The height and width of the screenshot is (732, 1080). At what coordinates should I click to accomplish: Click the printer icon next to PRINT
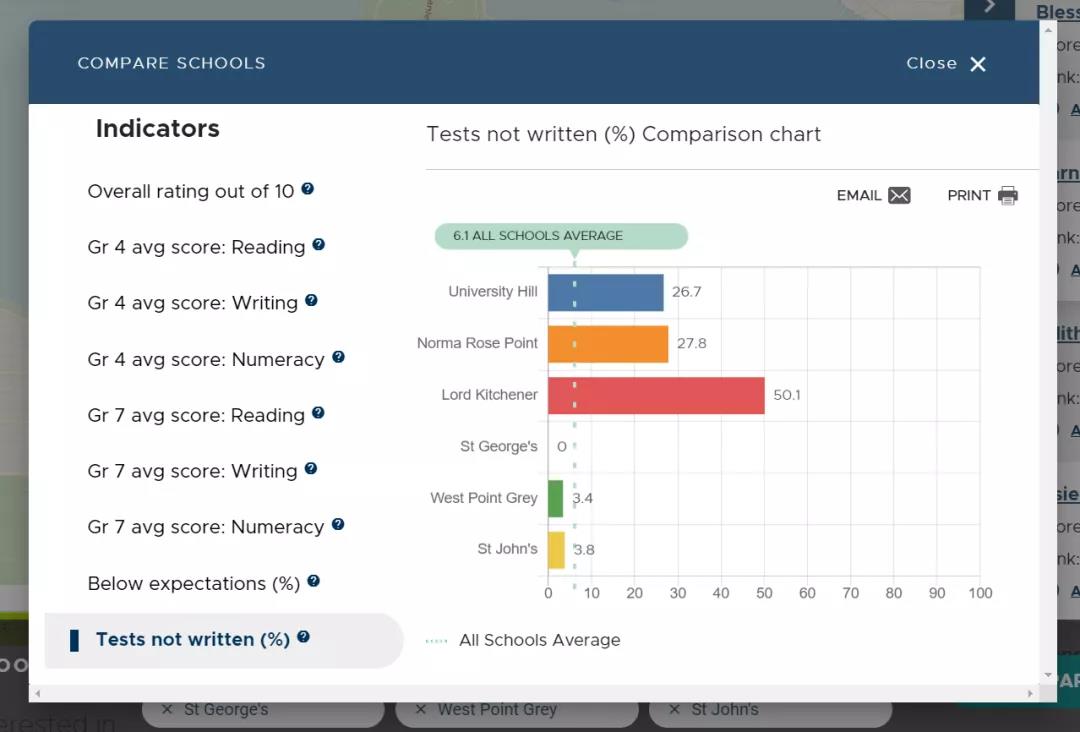click(x=1007, y=196)
